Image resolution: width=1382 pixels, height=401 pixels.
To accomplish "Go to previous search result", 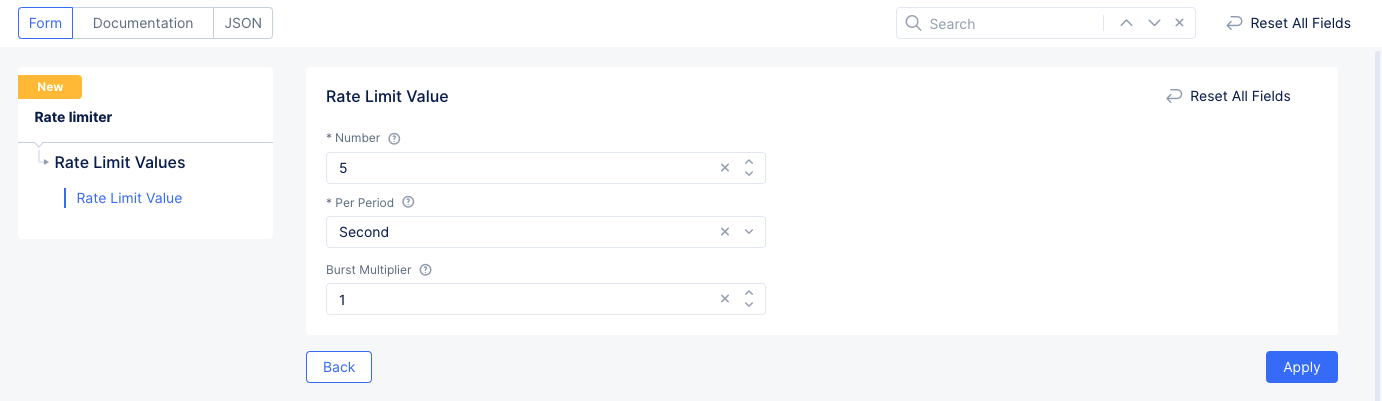I will (1126, 23).
